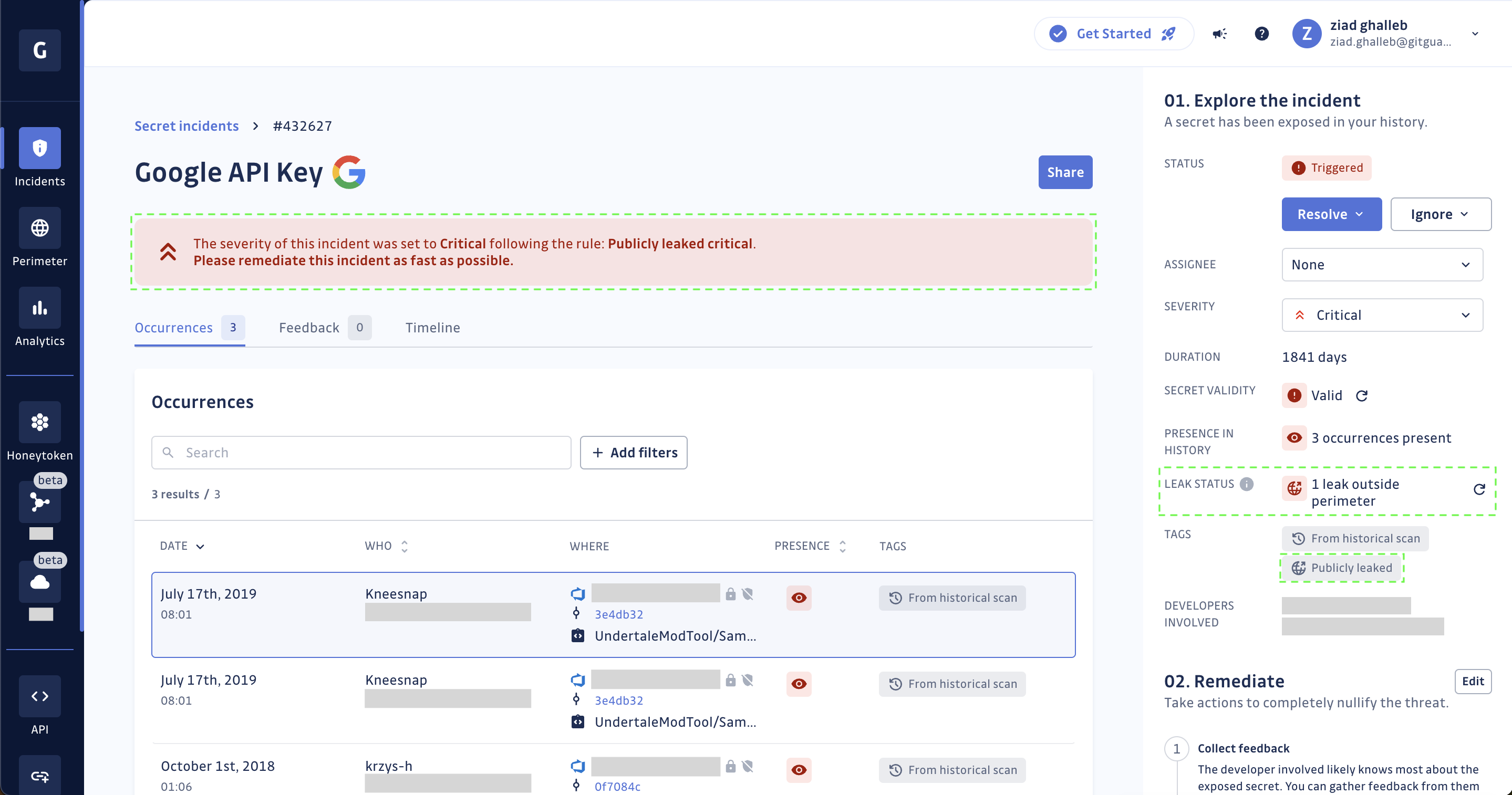Open the Resolve dropdown
1512x795 pixels.
pyautogui.click(x=1331, y=214)
